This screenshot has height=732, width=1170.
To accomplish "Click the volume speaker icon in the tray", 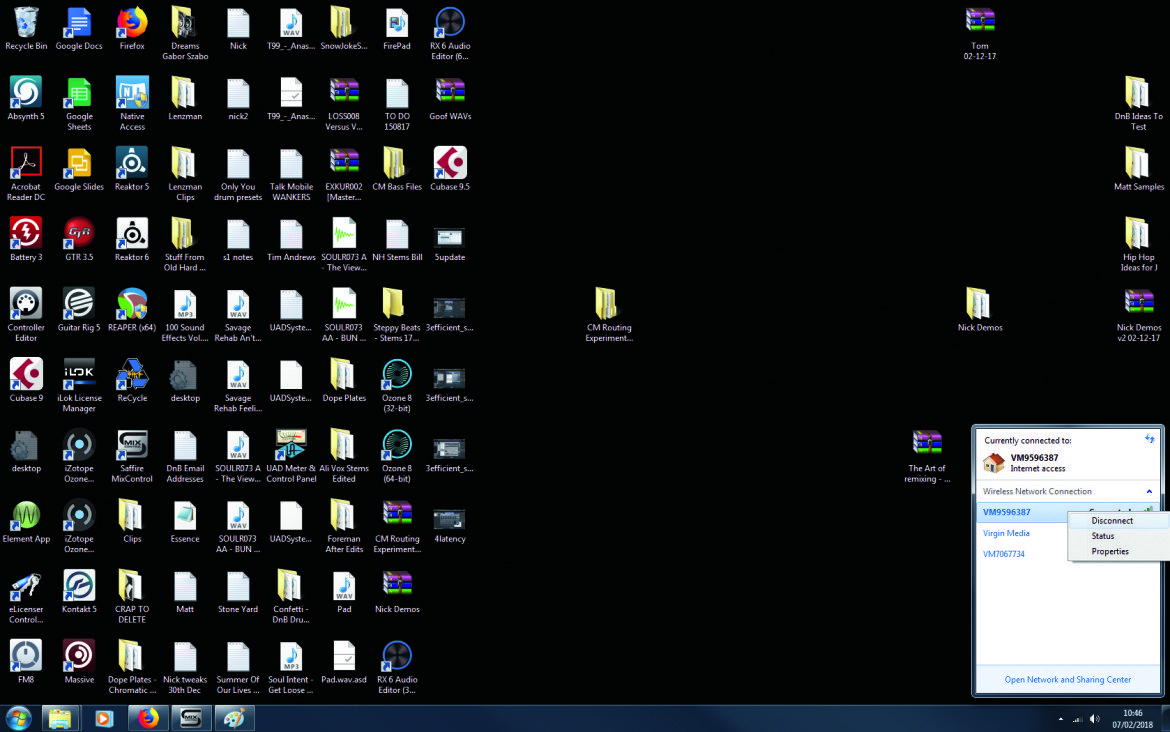I will point(1095,719).
